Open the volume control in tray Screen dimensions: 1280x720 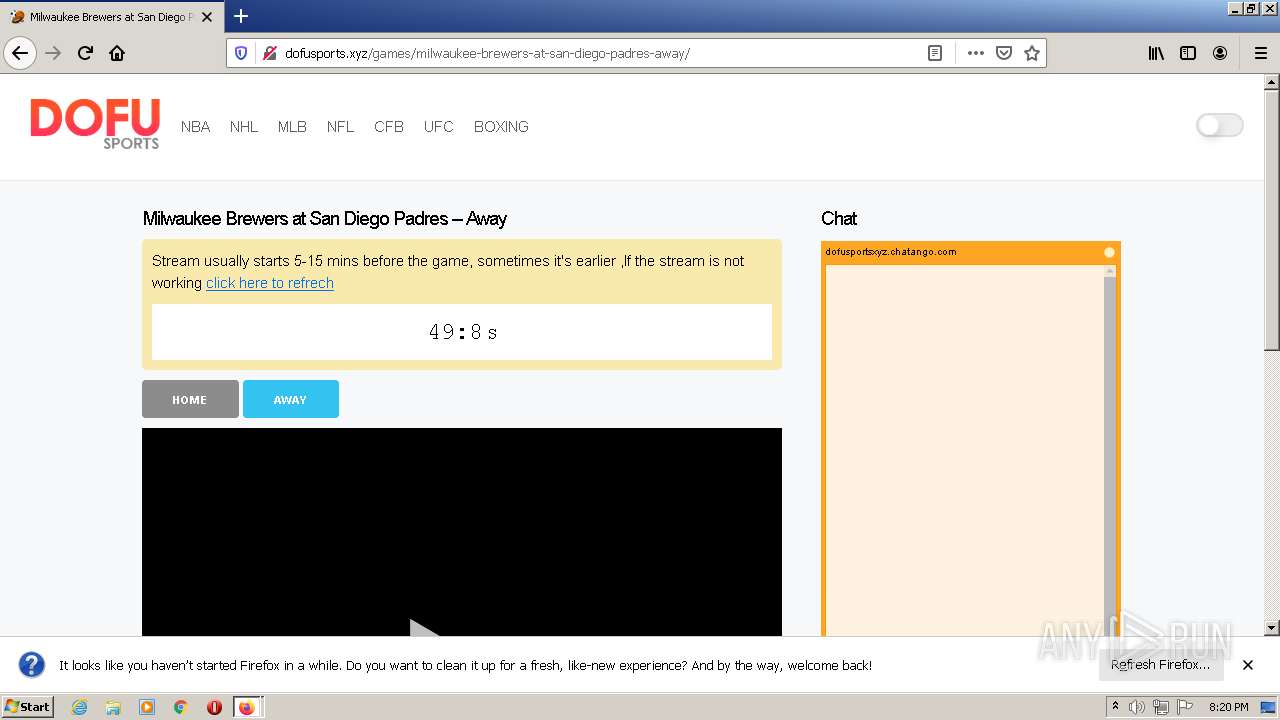click(1137, 707)
